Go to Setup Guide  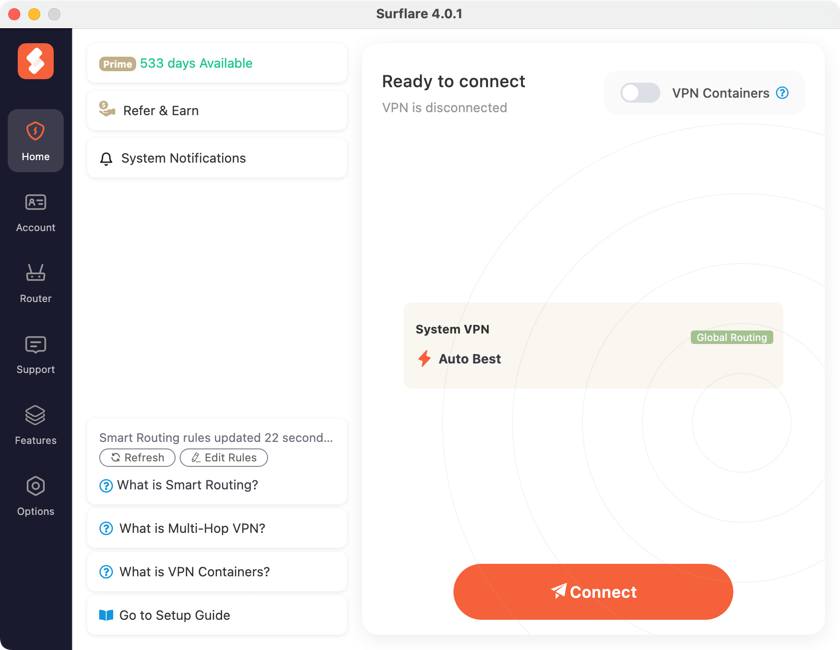point(176,615)
